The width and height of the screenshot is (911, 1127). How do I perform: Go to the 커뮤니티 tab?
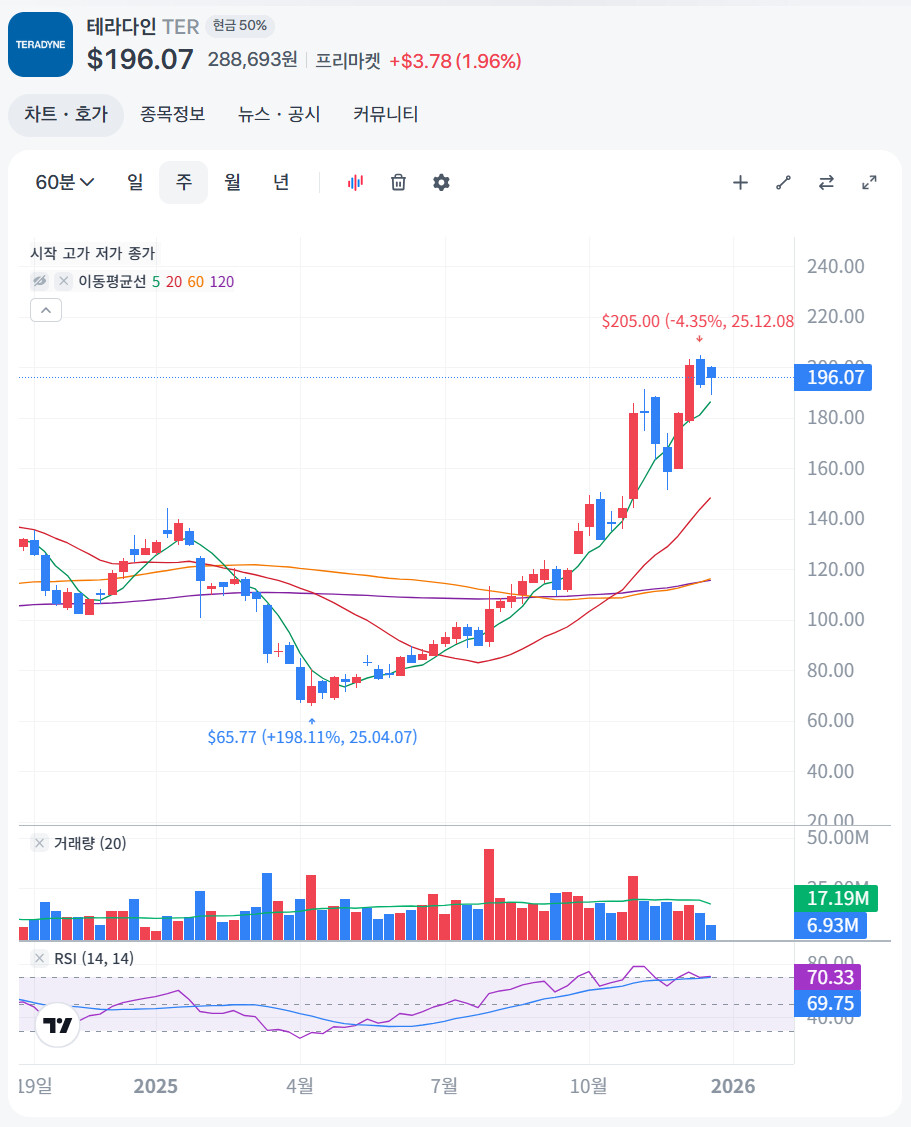tap(385, 114)
